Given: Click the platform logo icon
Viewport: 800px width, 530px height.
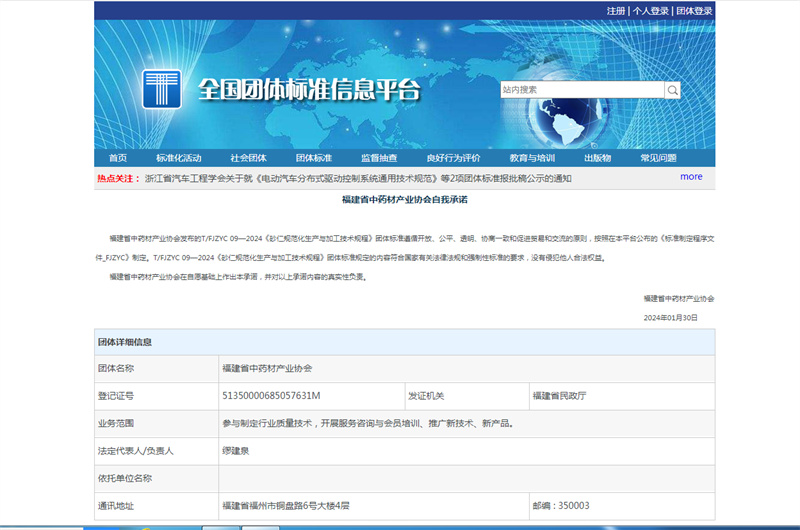Looking at the screenshot, I should [x=162, y=89].
